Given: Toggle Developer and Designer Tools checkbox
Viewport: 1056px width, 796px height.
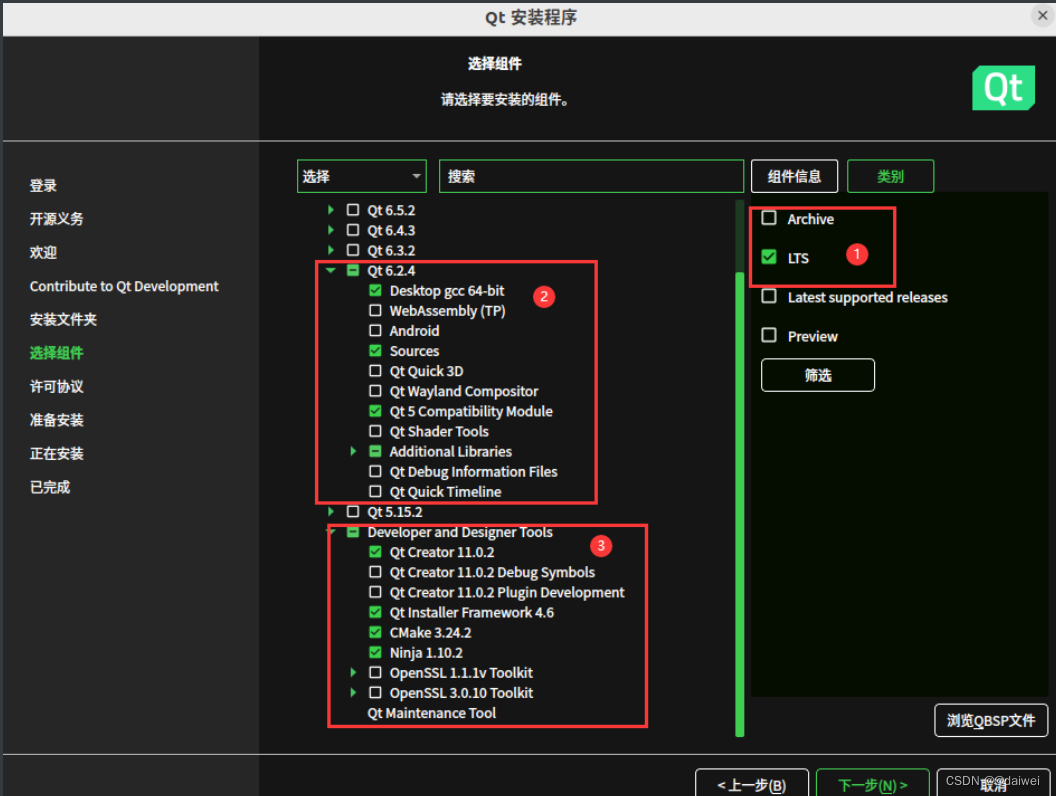Looking at the screenshot, I should point(353,531).
